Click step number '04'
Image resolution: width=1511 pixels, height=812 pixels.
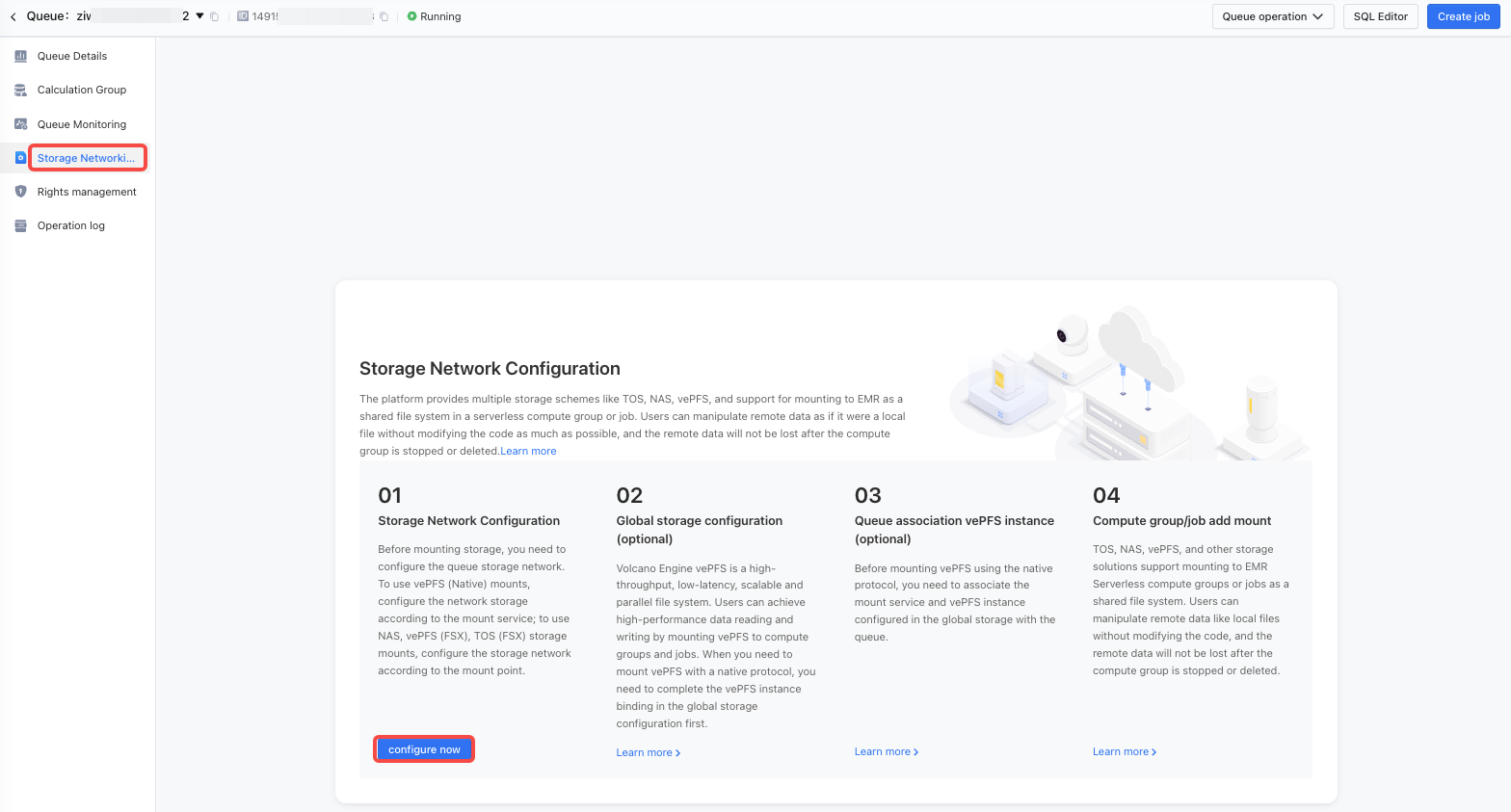(x=1106, y=495)
